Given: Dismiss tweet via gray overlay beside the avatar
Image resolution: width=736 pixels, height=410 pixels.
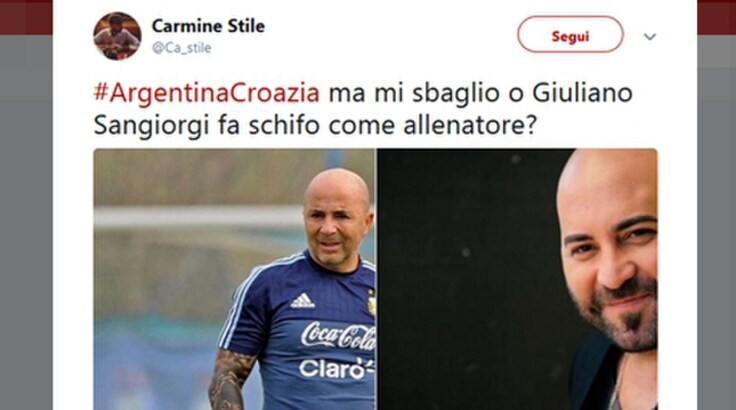Looking at the screenshot, I should coord(26,221).
